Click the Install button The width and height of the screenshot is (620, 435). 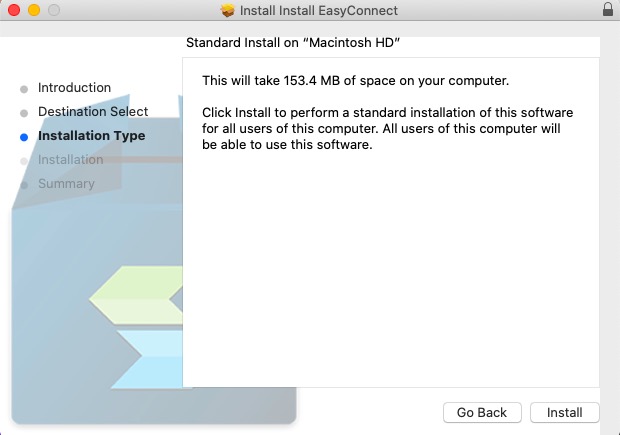coord(564,412)
